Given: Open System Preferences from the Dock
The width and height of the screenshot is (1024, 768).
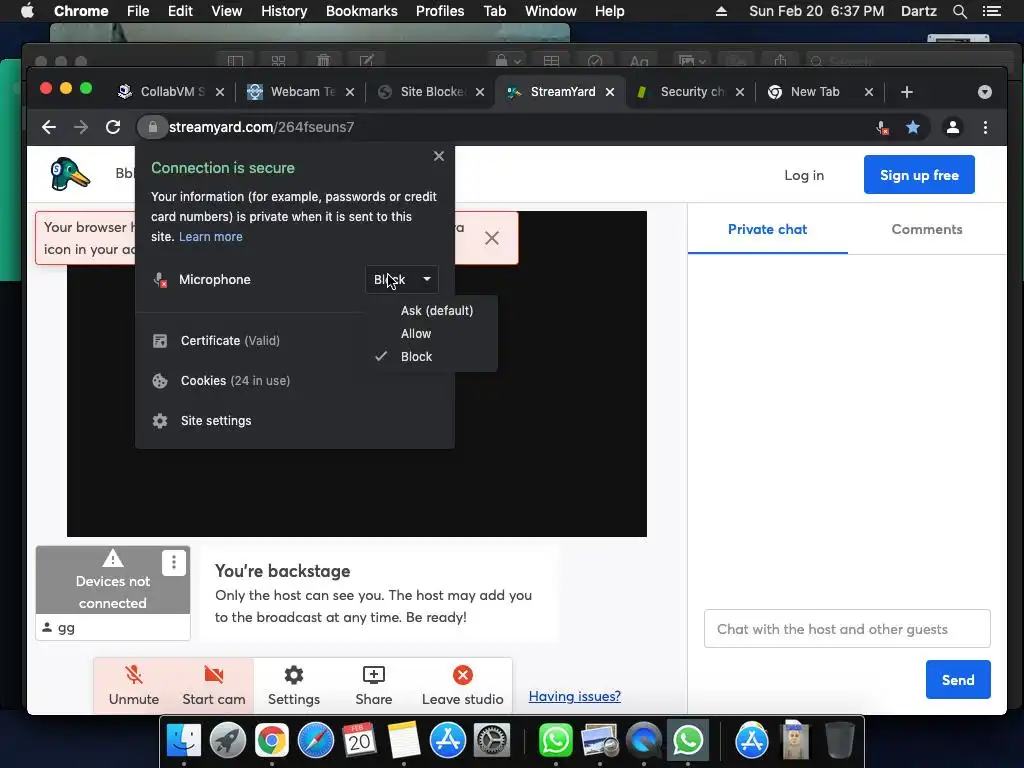Looking at the screenshot, I should tap(491, 740).
